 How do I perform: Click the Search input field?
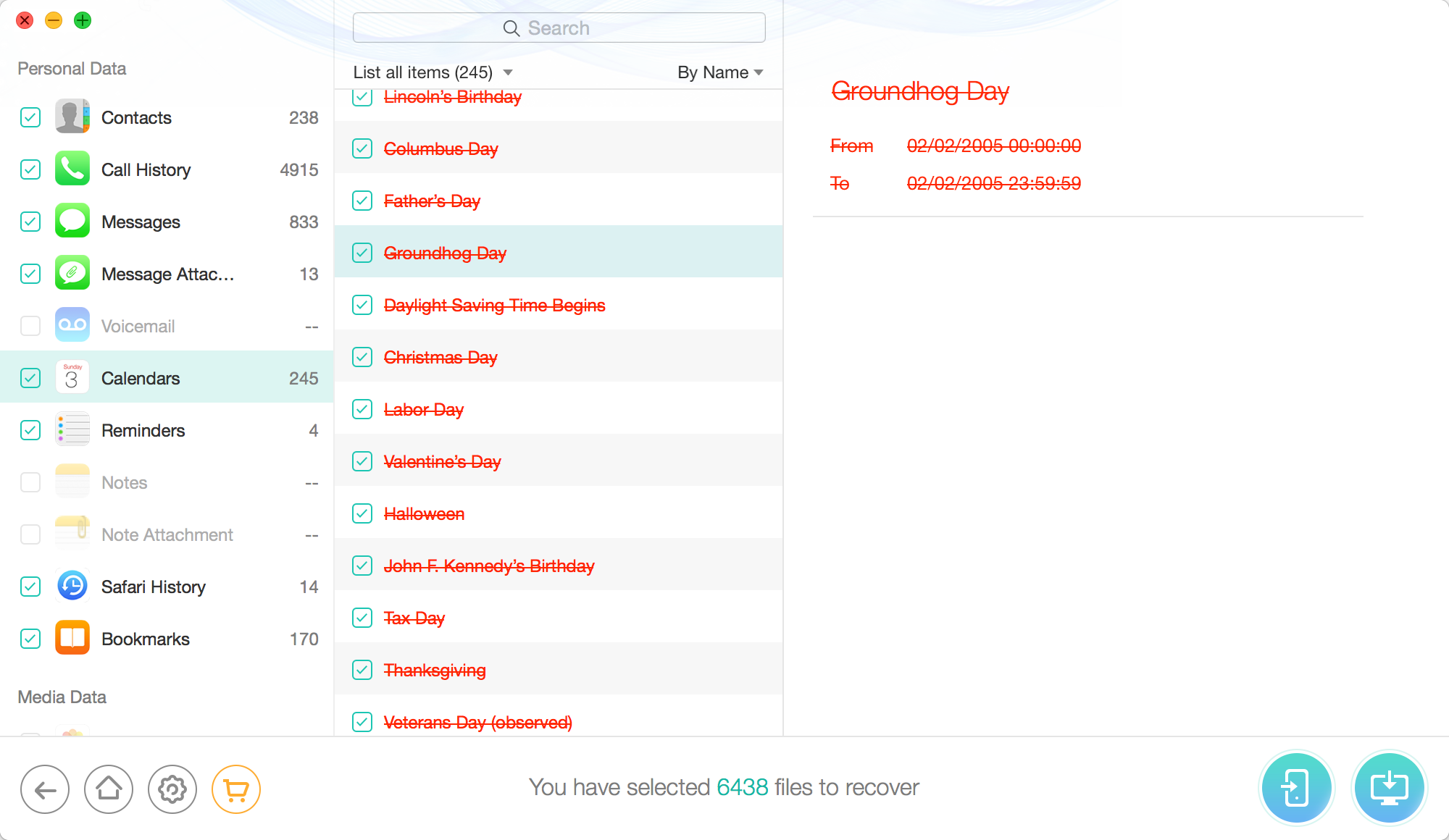click(x=559, y=28)
